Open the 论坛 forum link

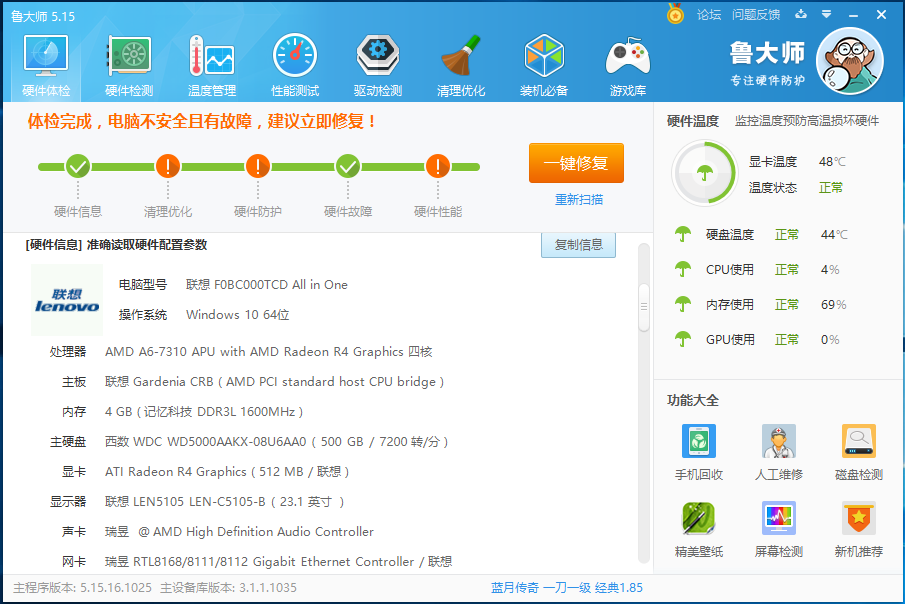709,14
